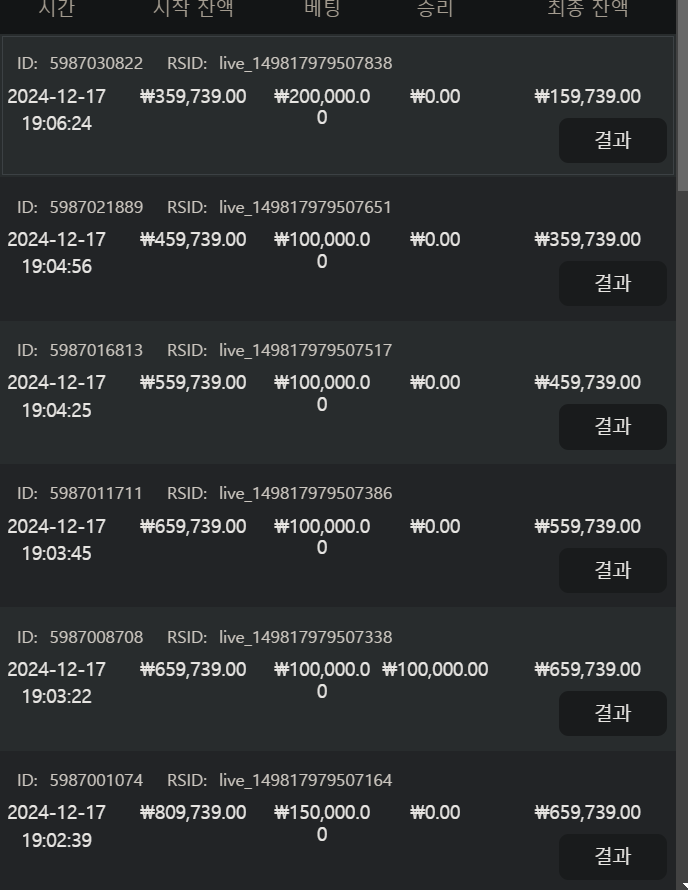The width and height of the screenshot is (688, 890).
Task: Click starting balance ₩809,739.00
Action: tap(193, 812)
